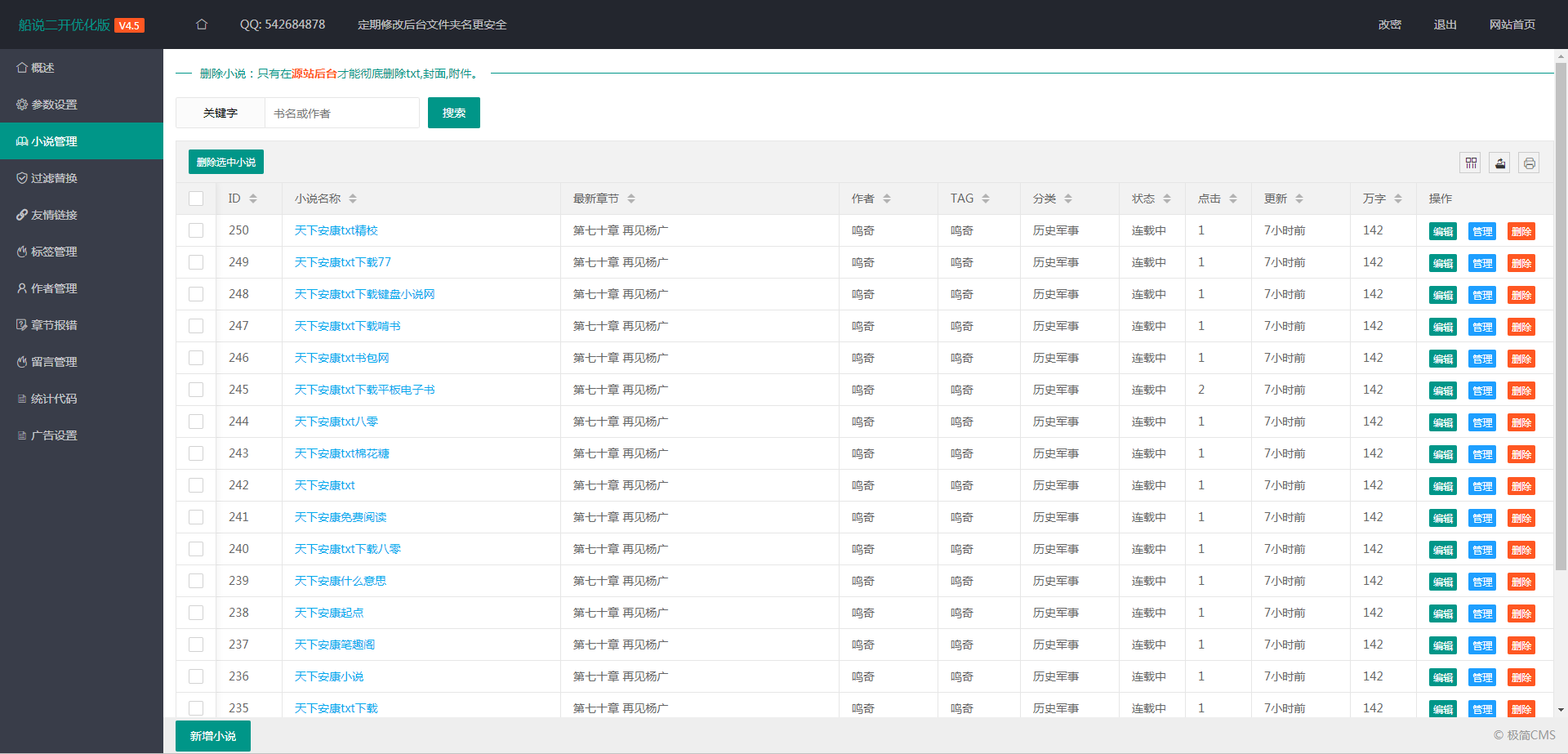Image resolution: width=1568 pixels, height=754 pixels.
Task: Click 定期修改后台文件夹名更安全 notice
Action: 432,25
